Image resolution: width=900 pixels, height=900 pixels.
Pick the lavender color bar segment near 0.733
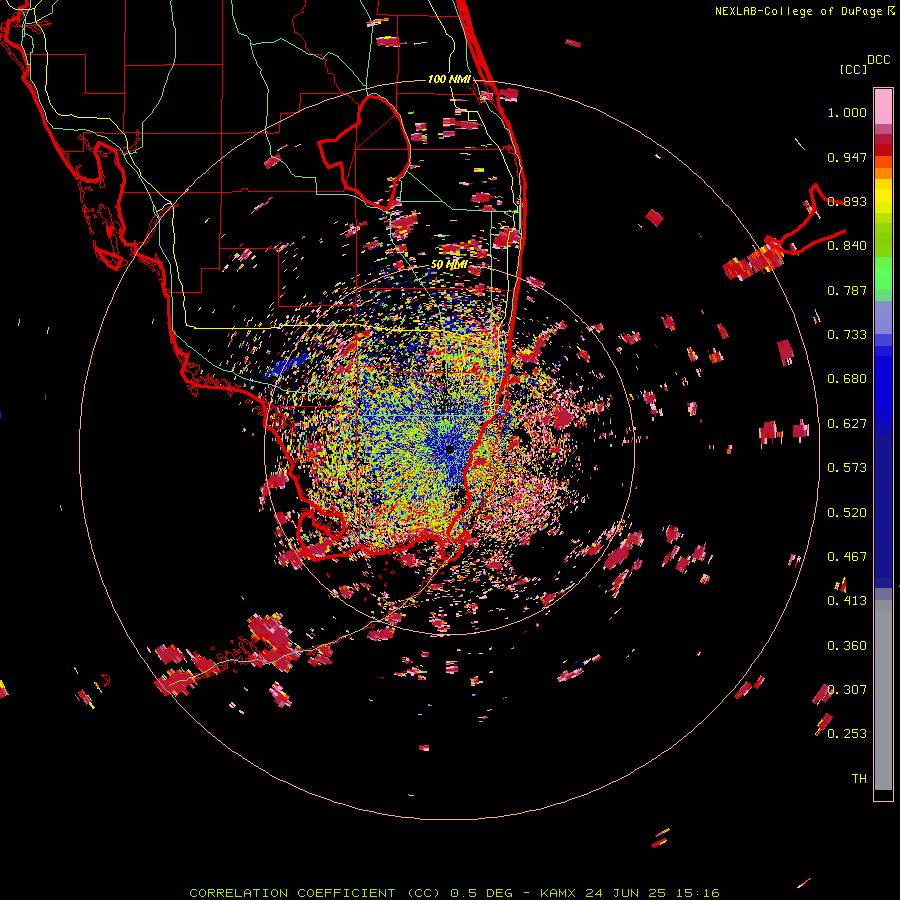click(883, 318)
